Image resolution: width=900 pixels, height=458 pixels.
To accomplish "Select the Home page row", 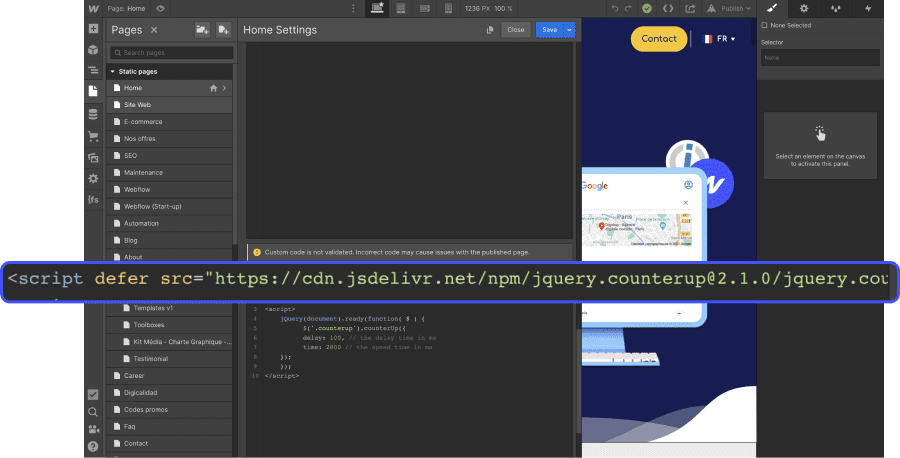I will tap(169, 88).
